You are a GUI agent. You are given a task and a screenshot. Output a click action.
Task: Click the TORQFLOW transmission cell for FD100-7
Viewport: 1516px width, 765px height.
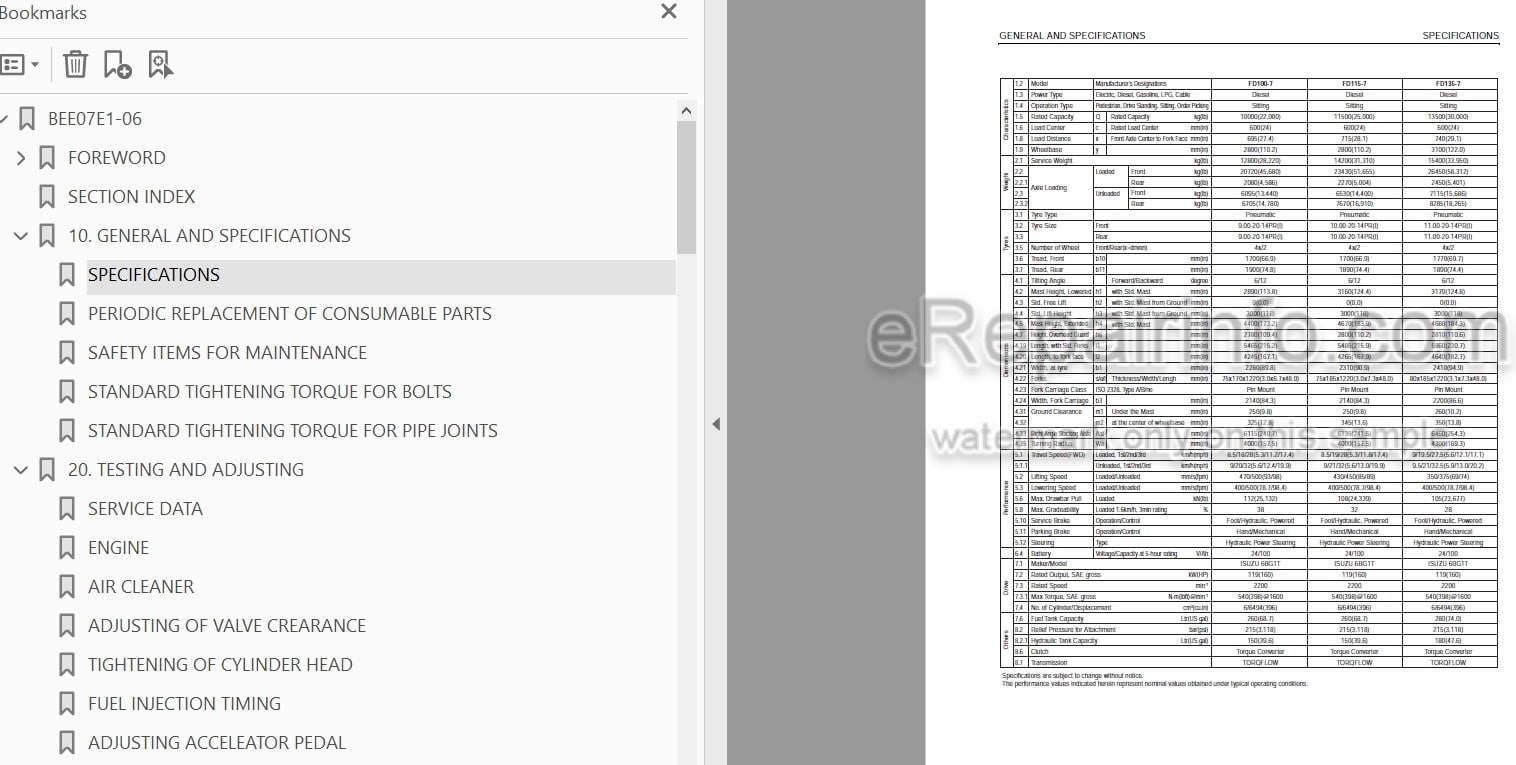[x=1259, y=662]
